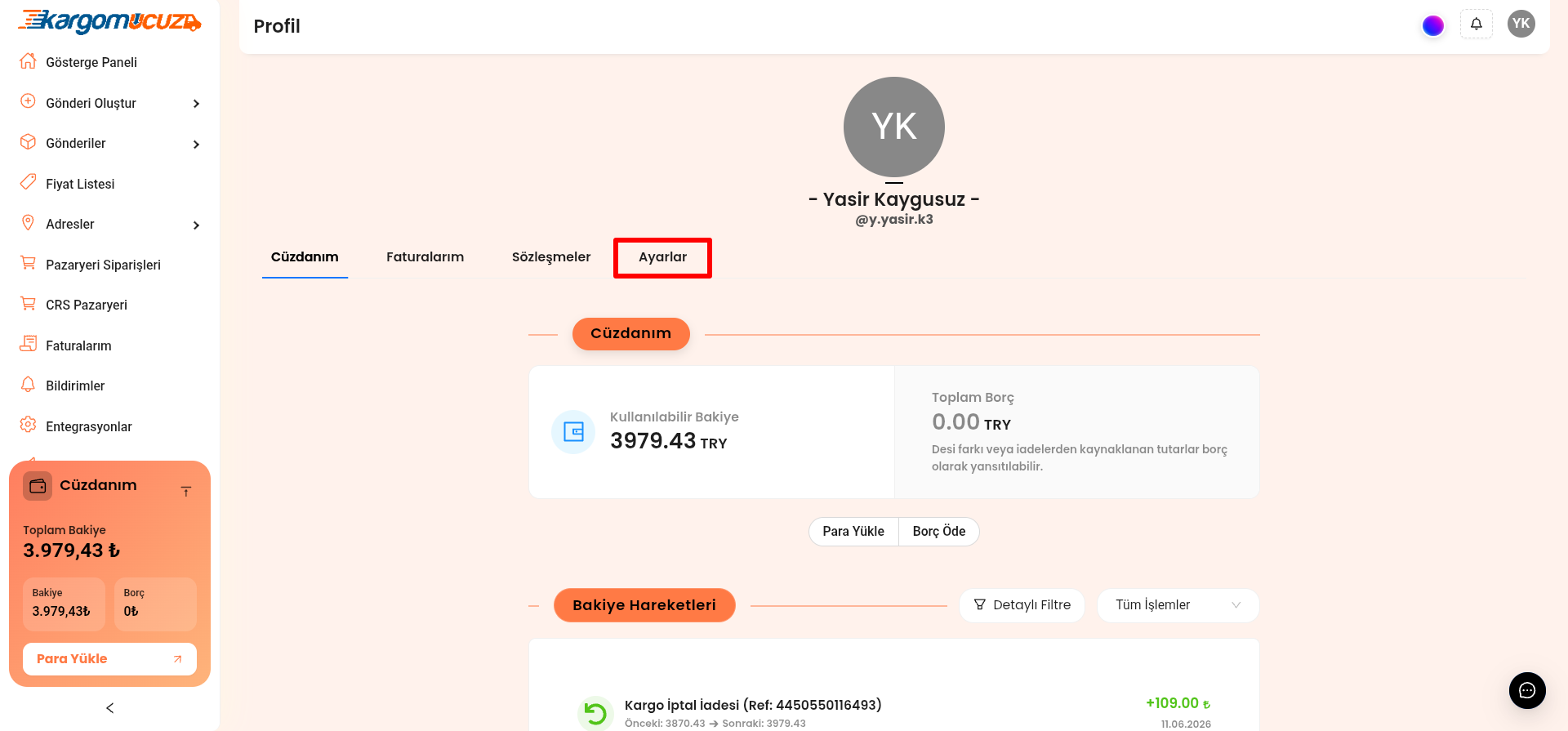Expand the Adresler submenu
Screen dimensions: 1568x731
point(109,225)
